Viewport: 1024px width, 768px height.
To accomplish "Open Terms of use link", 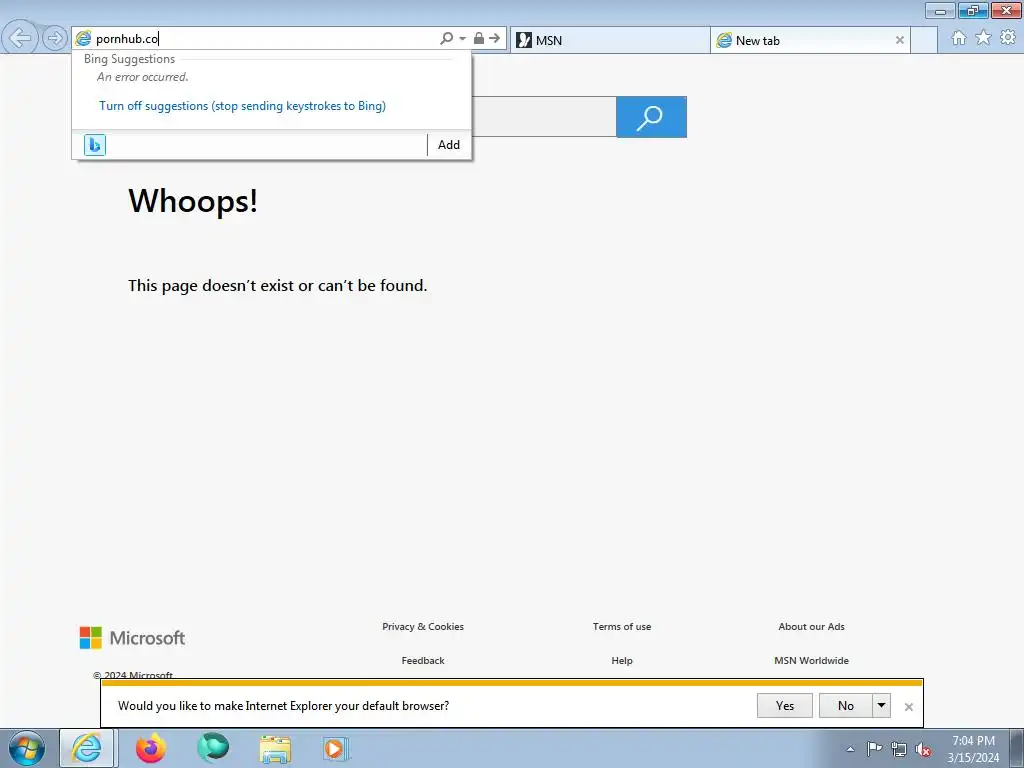I will pos(622,626).
